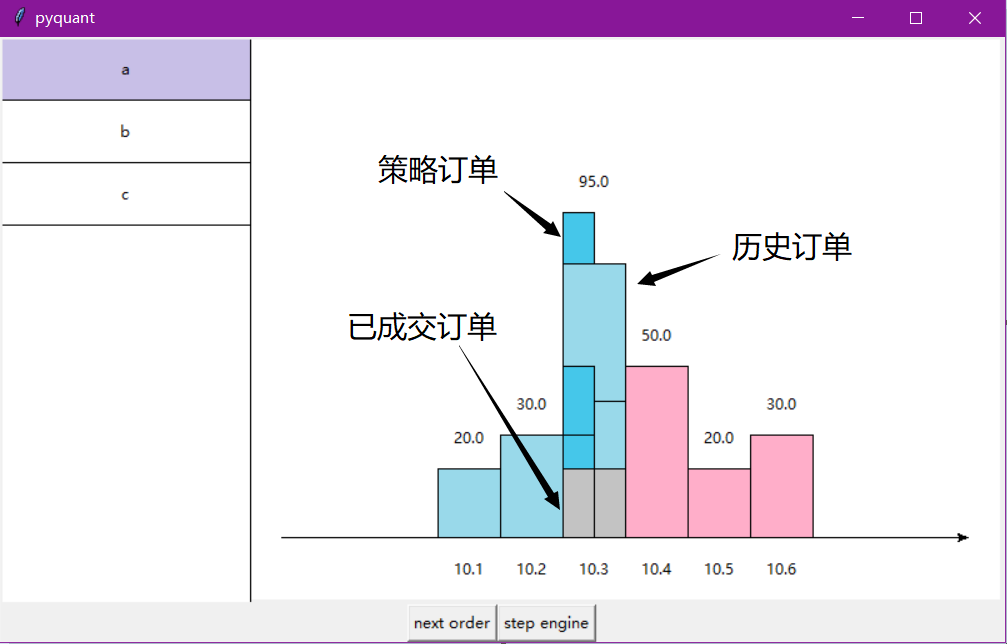Screen dimensions: 1007x644
Task: Click the 10.5 price axis label
Action: (x=719, y=569)
